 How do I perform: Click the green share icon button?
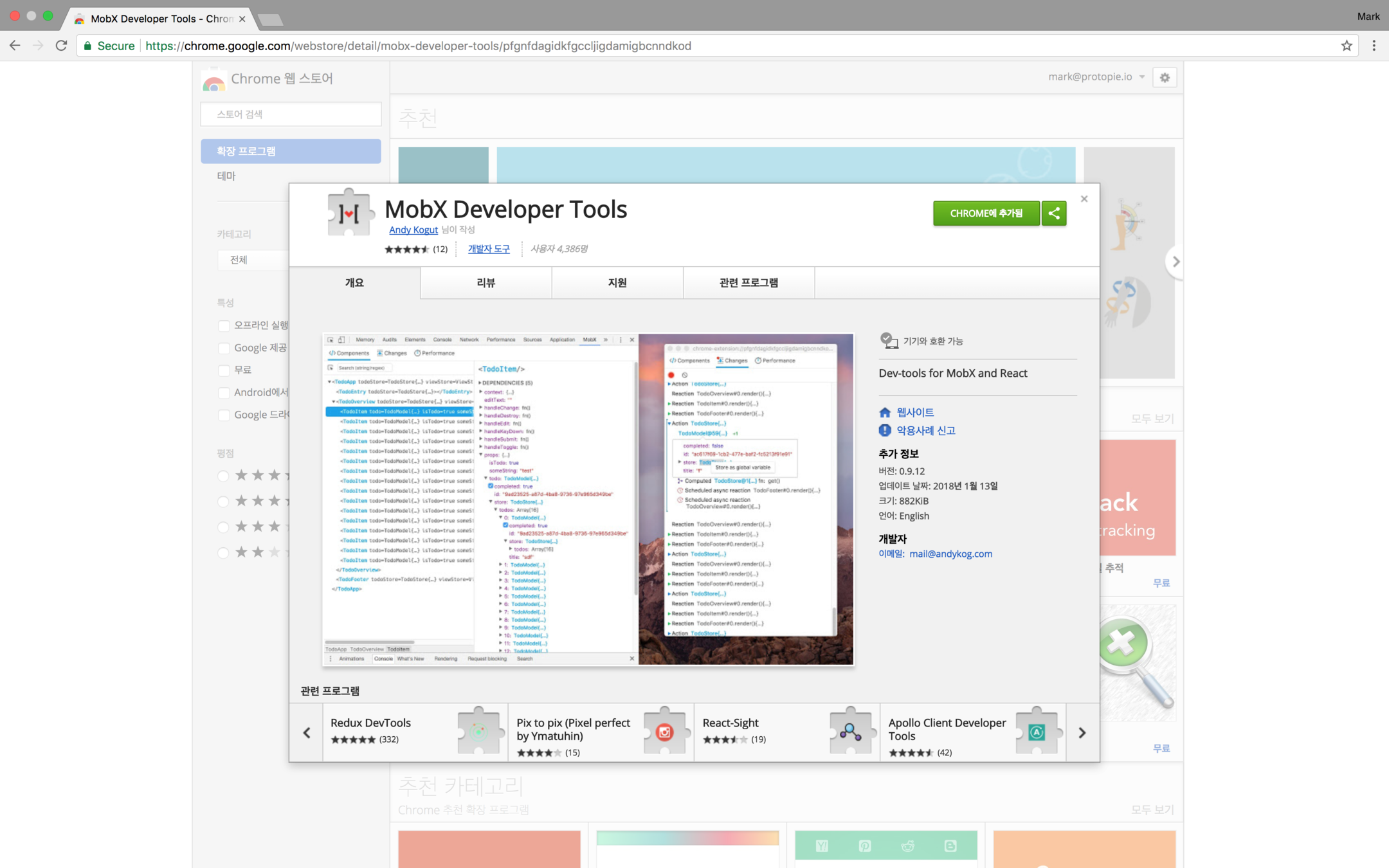click(1053, 213)
